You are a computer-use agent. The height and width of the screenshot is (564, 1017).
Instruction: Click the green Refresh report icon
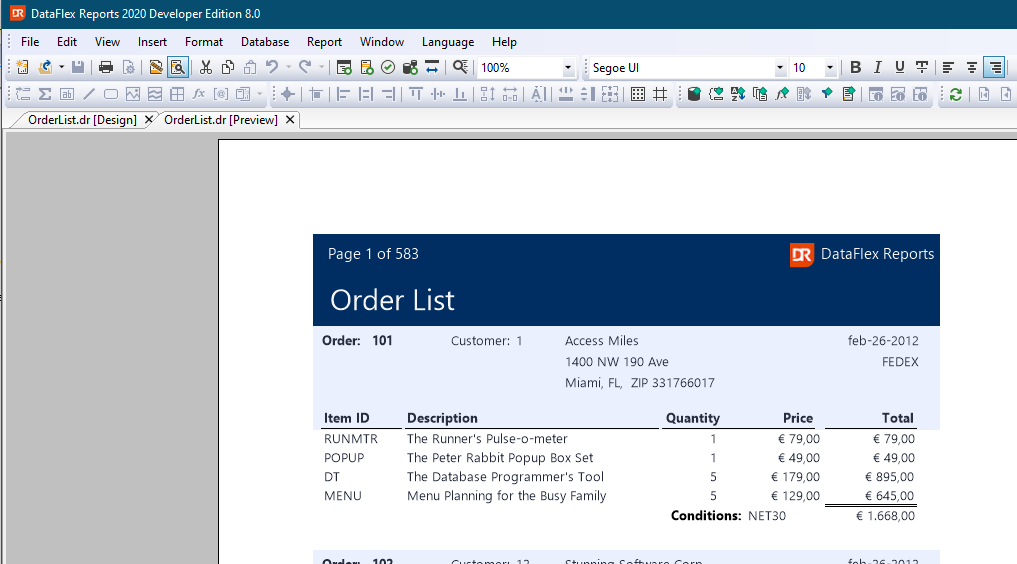click(955, 95)
